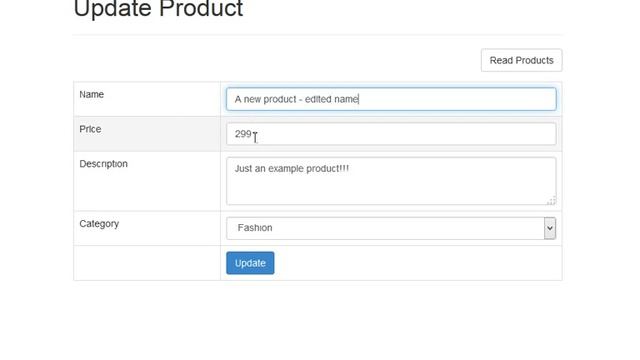Viewport: 640px width, 360px height.
Task: Click the Name label
Action: click(91, 95)
